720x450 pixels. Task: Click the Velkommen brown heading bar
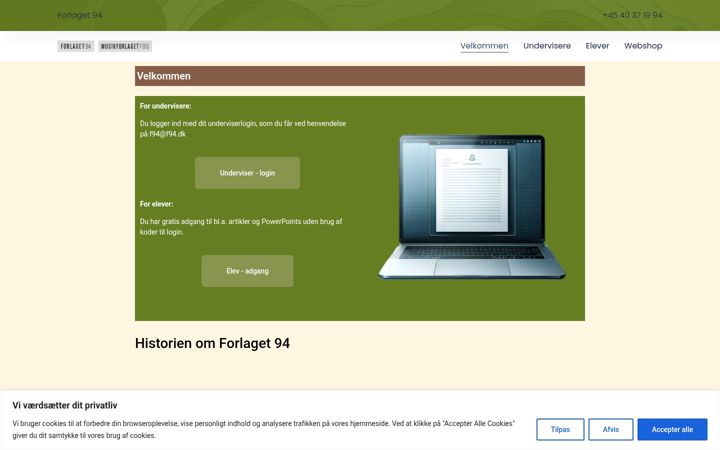[x=360, y=76]
